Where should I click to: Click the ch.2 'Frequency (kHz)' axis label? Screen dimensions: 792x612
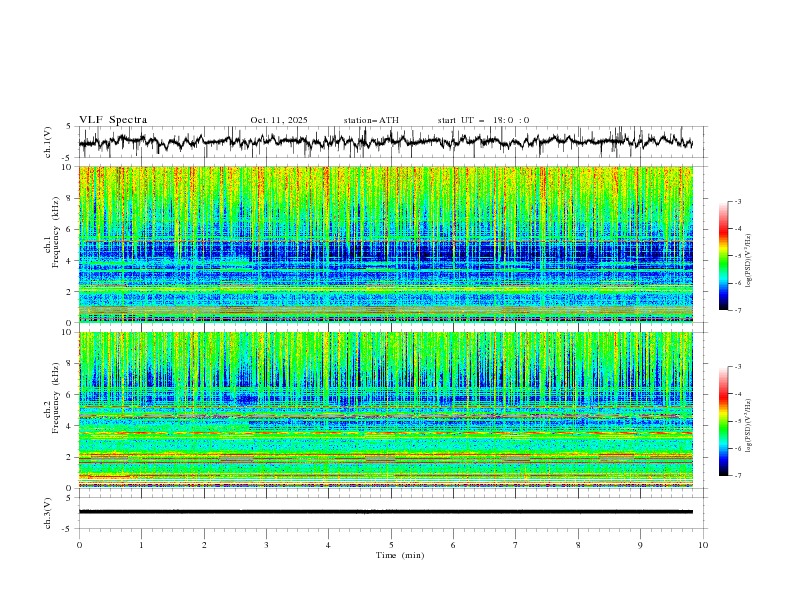point(56,398)
